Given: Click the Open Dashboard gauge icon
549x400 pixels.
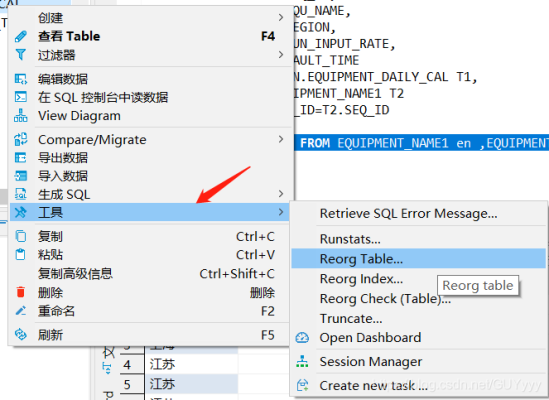Looking at the screenshot, I should (302, 338).
